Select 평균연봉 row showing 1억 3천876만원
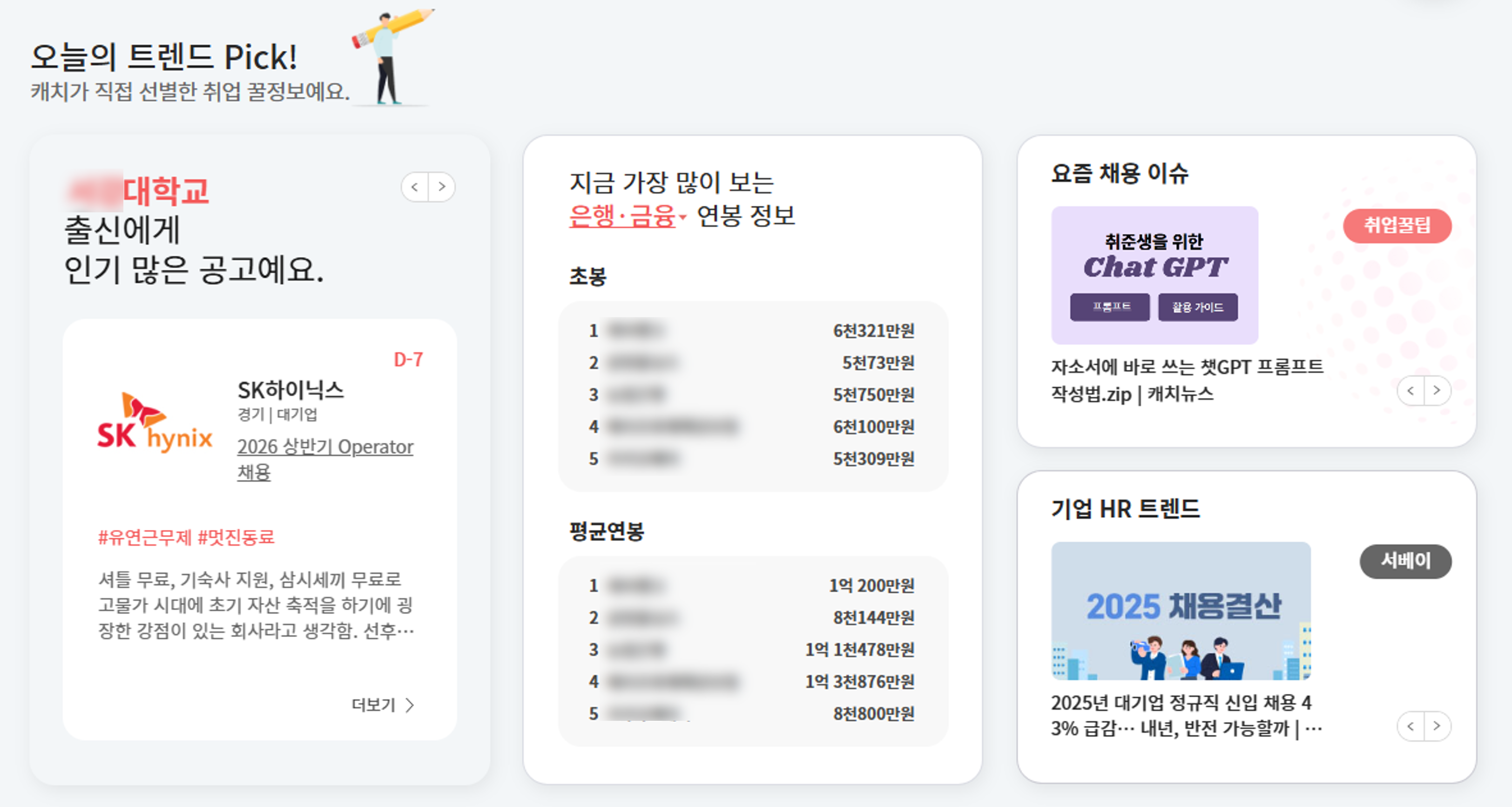Viewport: 1512px width, 807px height. click(752, 681)
